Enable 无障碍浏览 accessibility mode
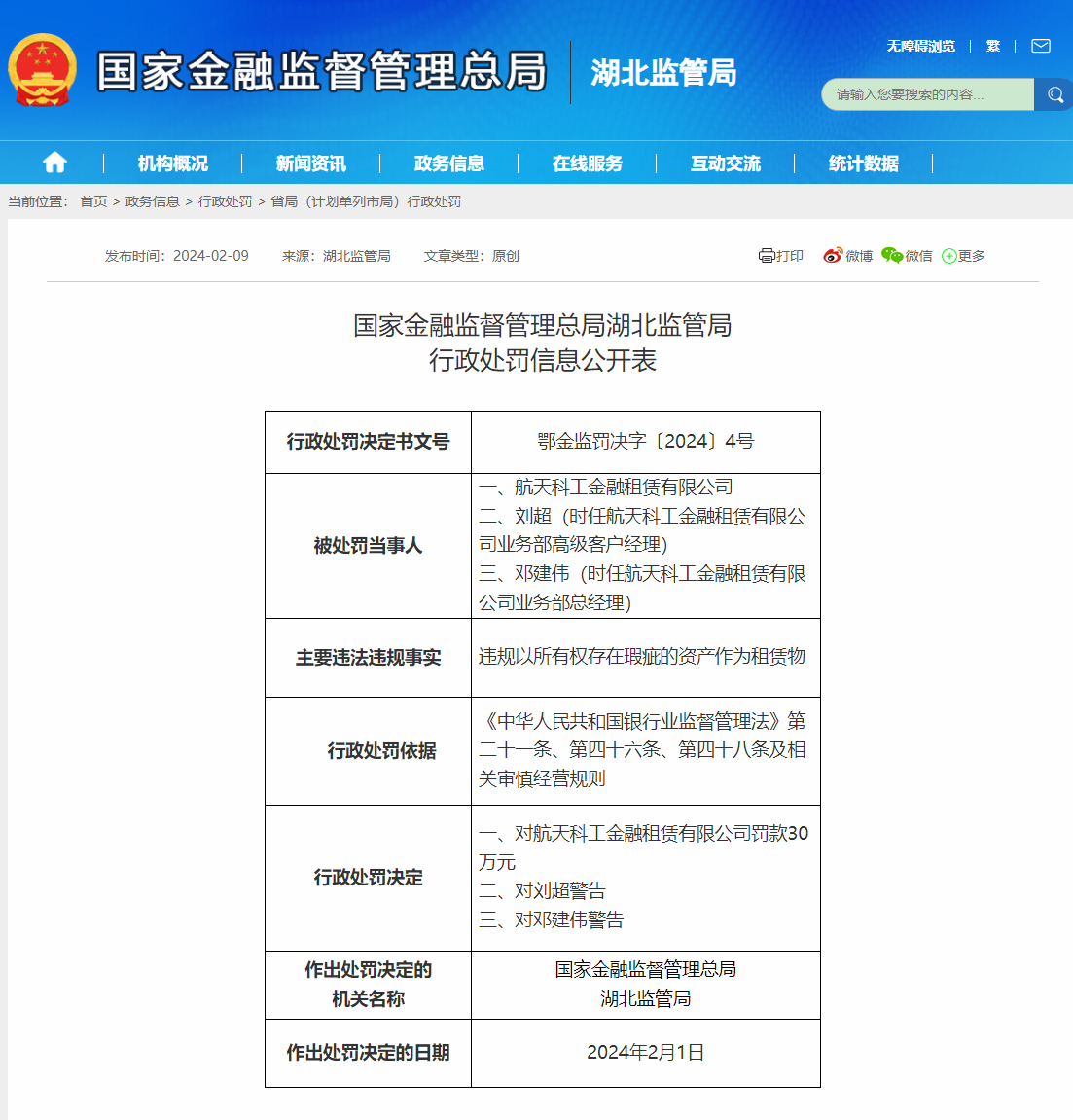The height and width of the screenshot is (1120, 1073). [x=920, y=46]
